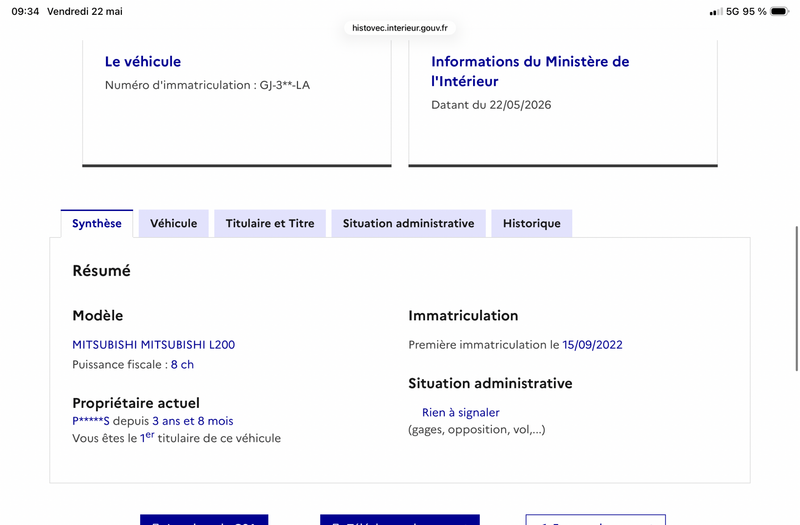Tap the histovec.interieur.gouv.fr address bar
This screenshot has height=525, width=800.
click(400, 28)
